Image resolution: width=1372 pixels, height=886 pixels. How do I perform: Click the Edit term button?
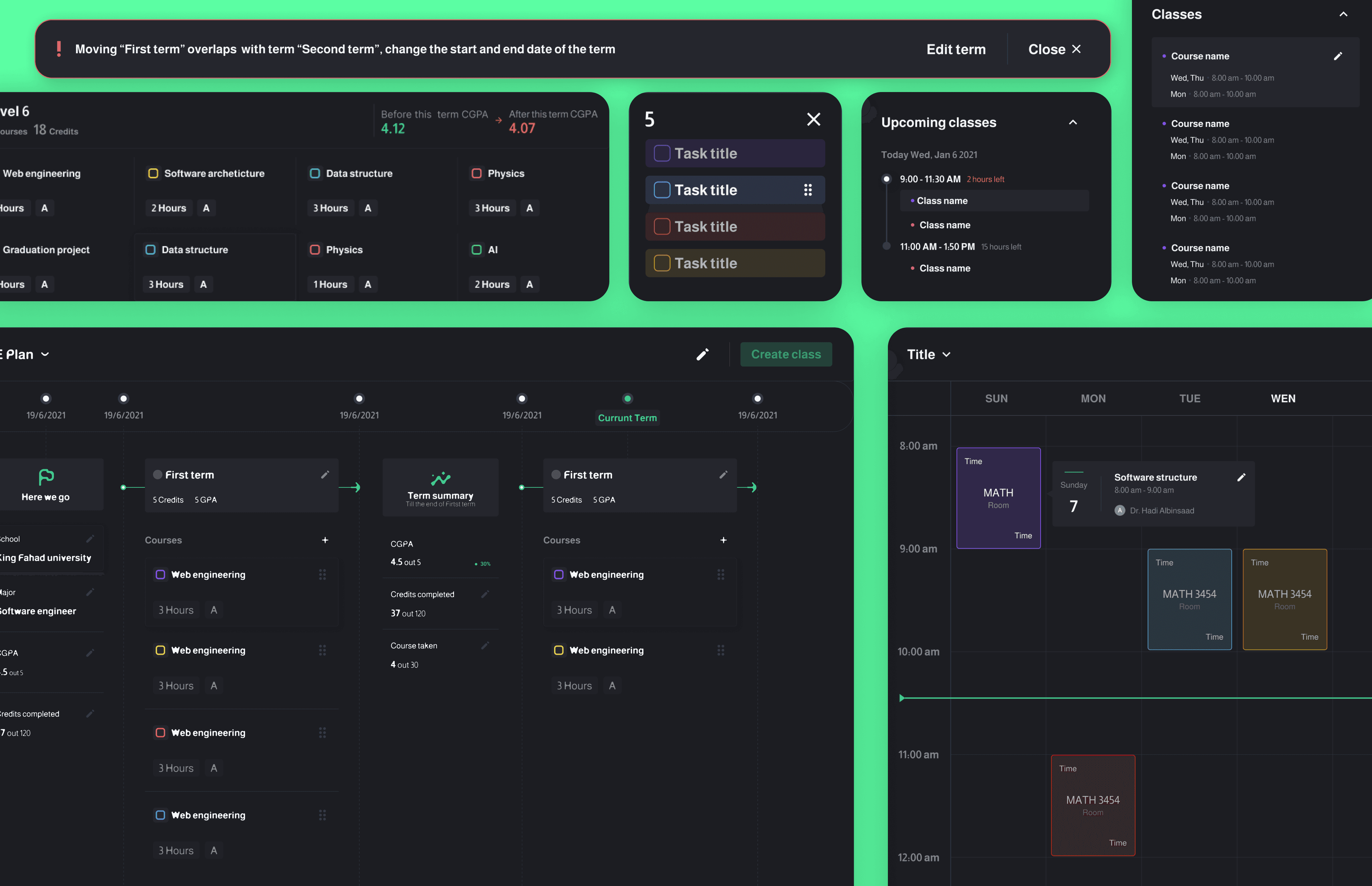pos(956,50)
